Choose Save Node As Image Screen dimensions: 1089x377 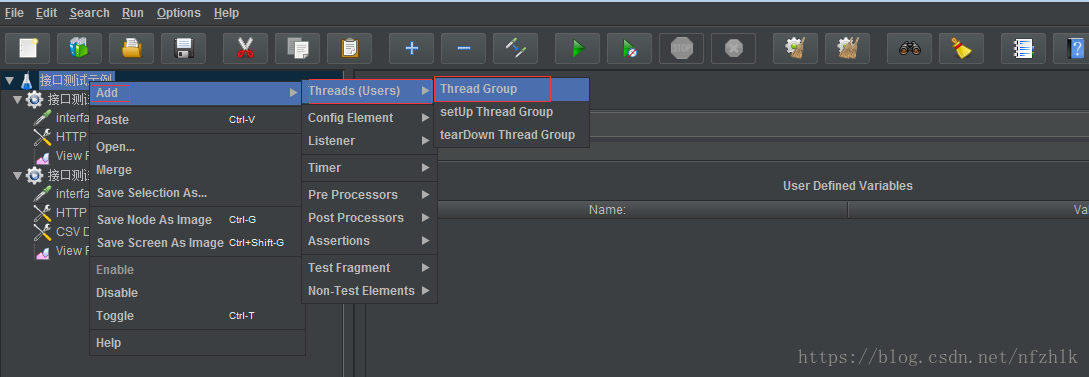(x=196, y=220)
